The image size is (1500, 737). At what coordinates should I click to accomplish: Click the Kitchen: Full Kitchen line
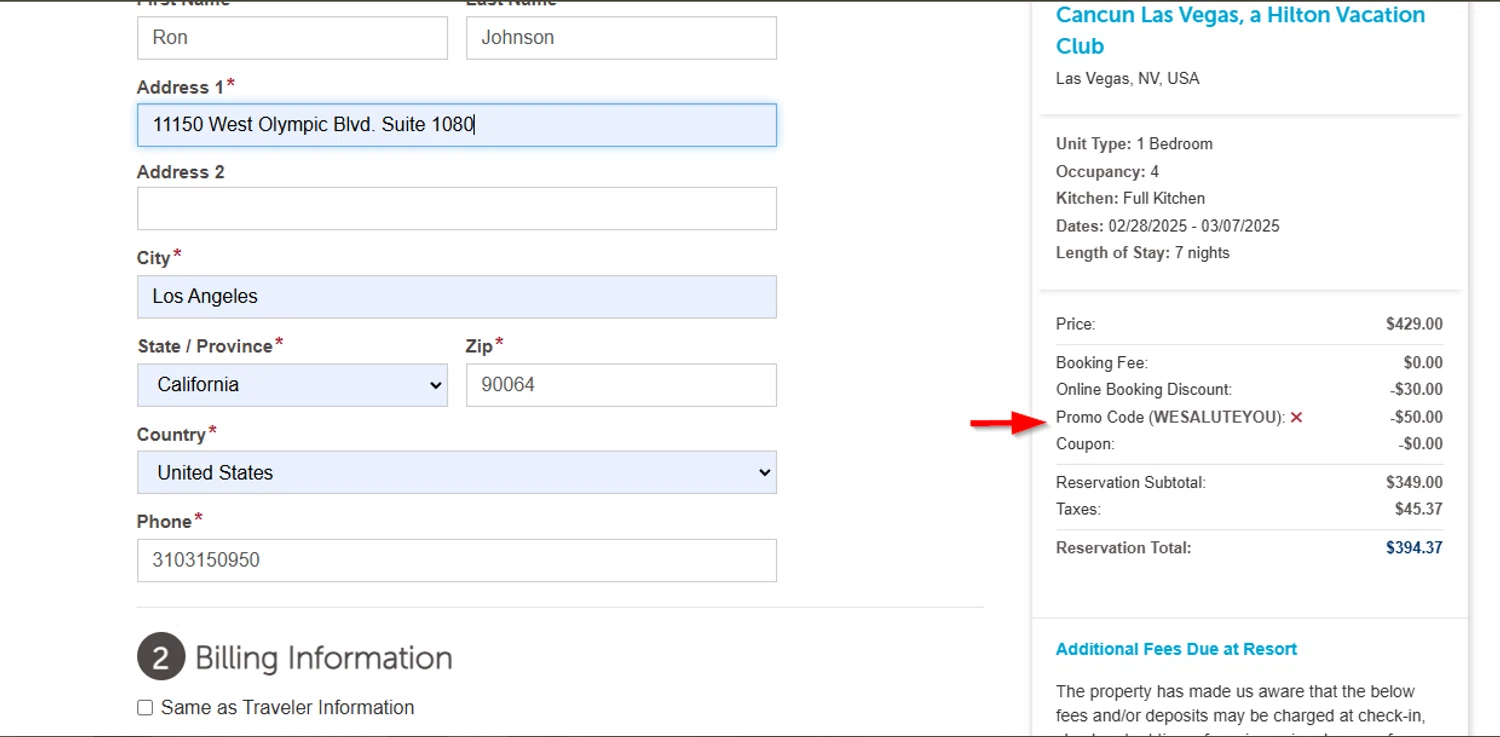click(x=1130, y=198)
